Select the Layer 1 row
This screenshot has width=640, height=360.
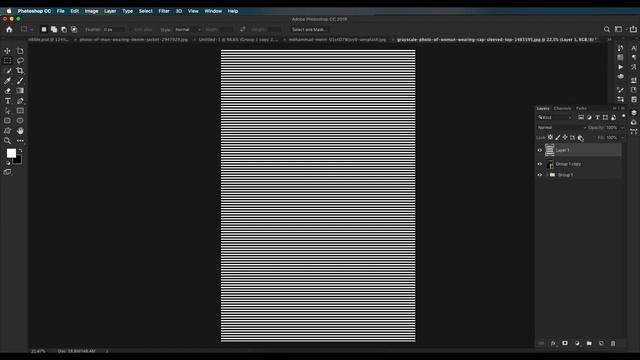pyautogui.click(x=579, y=150)
